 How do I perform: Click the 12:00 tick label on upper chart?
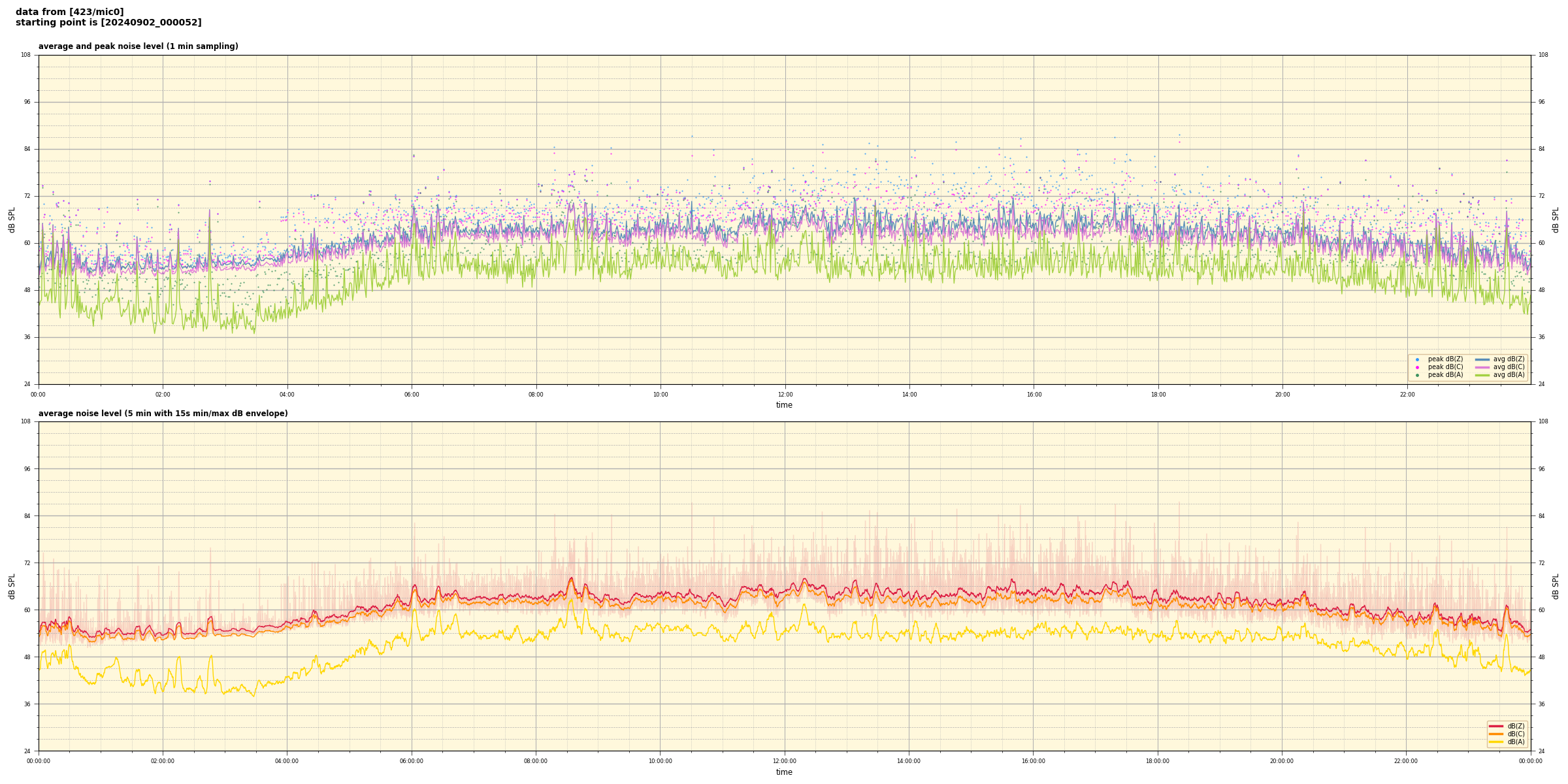click(x=785, y=395)
